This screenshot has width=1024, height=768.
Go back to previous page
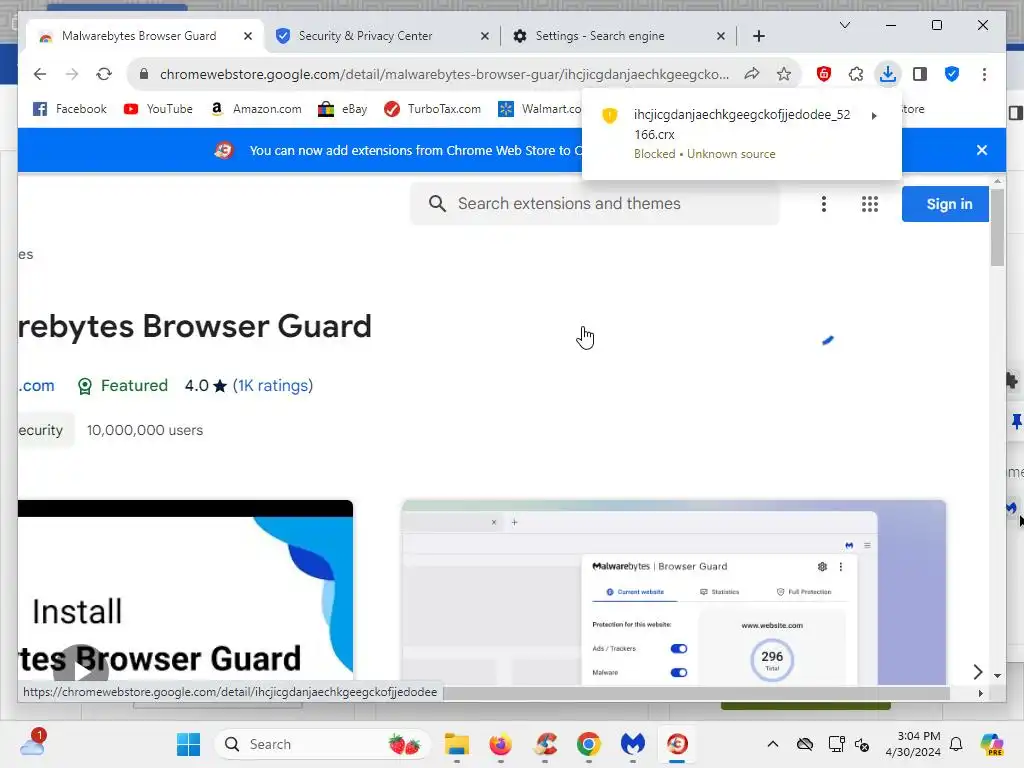coord(40,74)
